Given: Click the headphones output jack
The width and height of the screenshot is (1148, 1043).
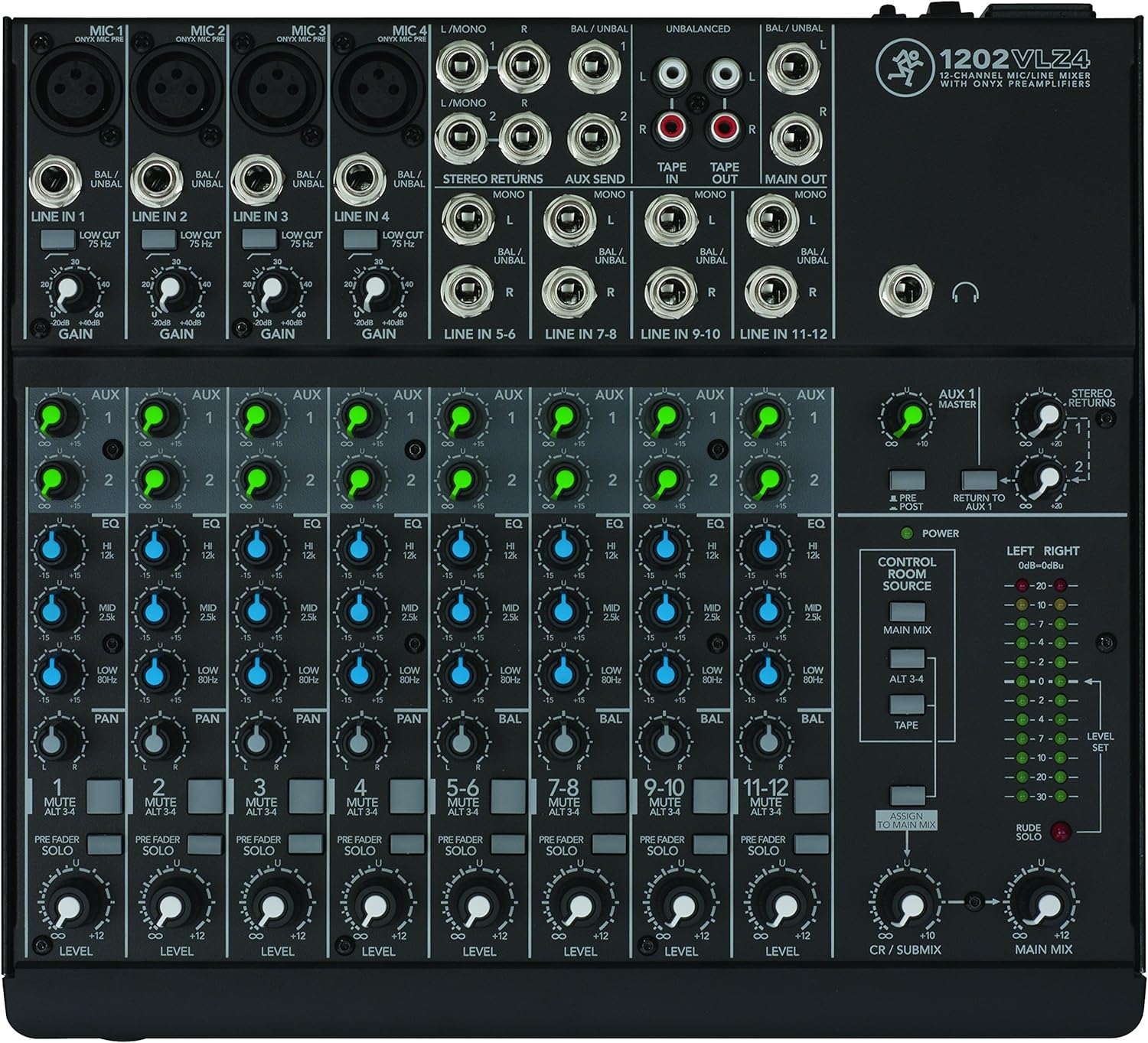Looking at the screenshot, I should pyautogui.click(x=908, y=289).
